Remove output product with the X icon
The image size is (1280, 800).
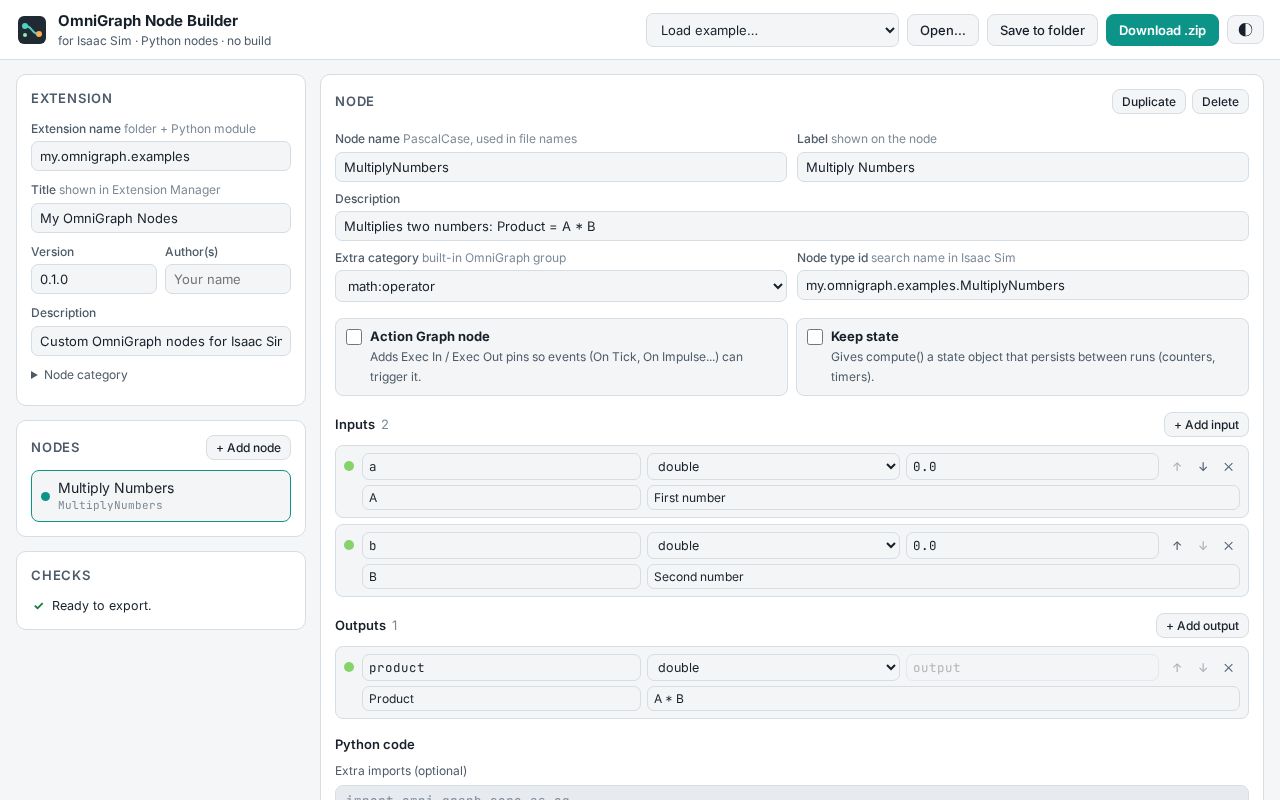click(1229, 668)
